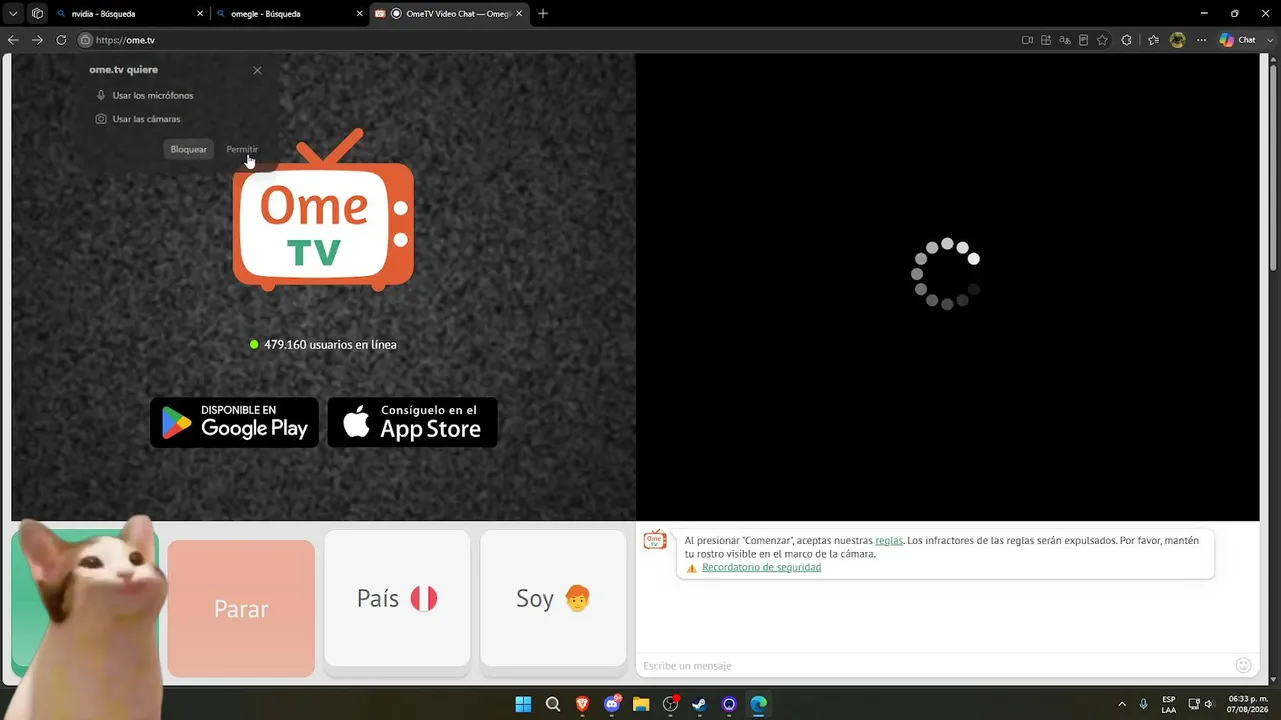Click the camera icon in permission popup
Viewport: 1281px width, 720px height.
[101, 118]
